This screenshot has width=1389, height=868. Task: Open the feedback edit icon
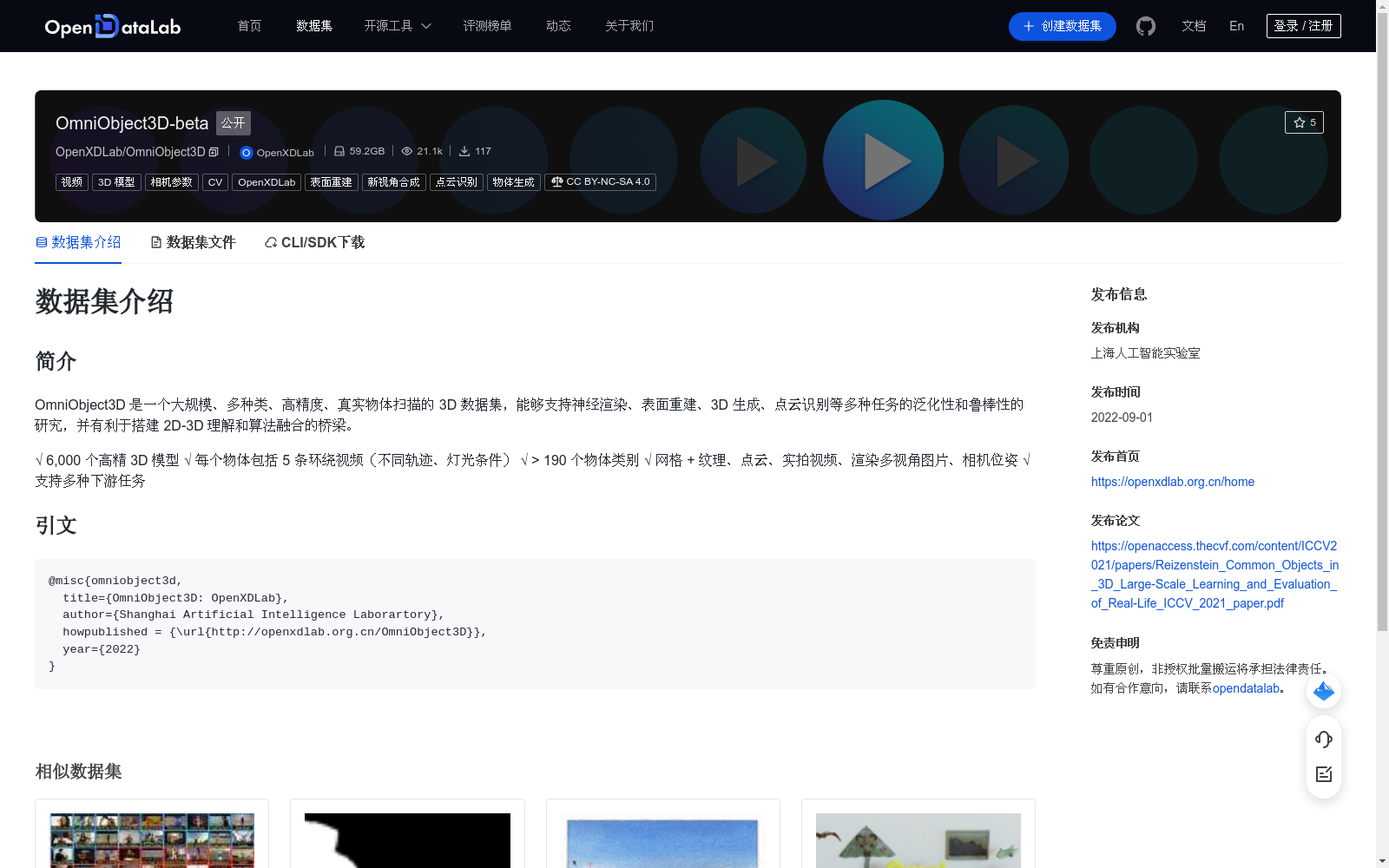tap(1324, 774)
